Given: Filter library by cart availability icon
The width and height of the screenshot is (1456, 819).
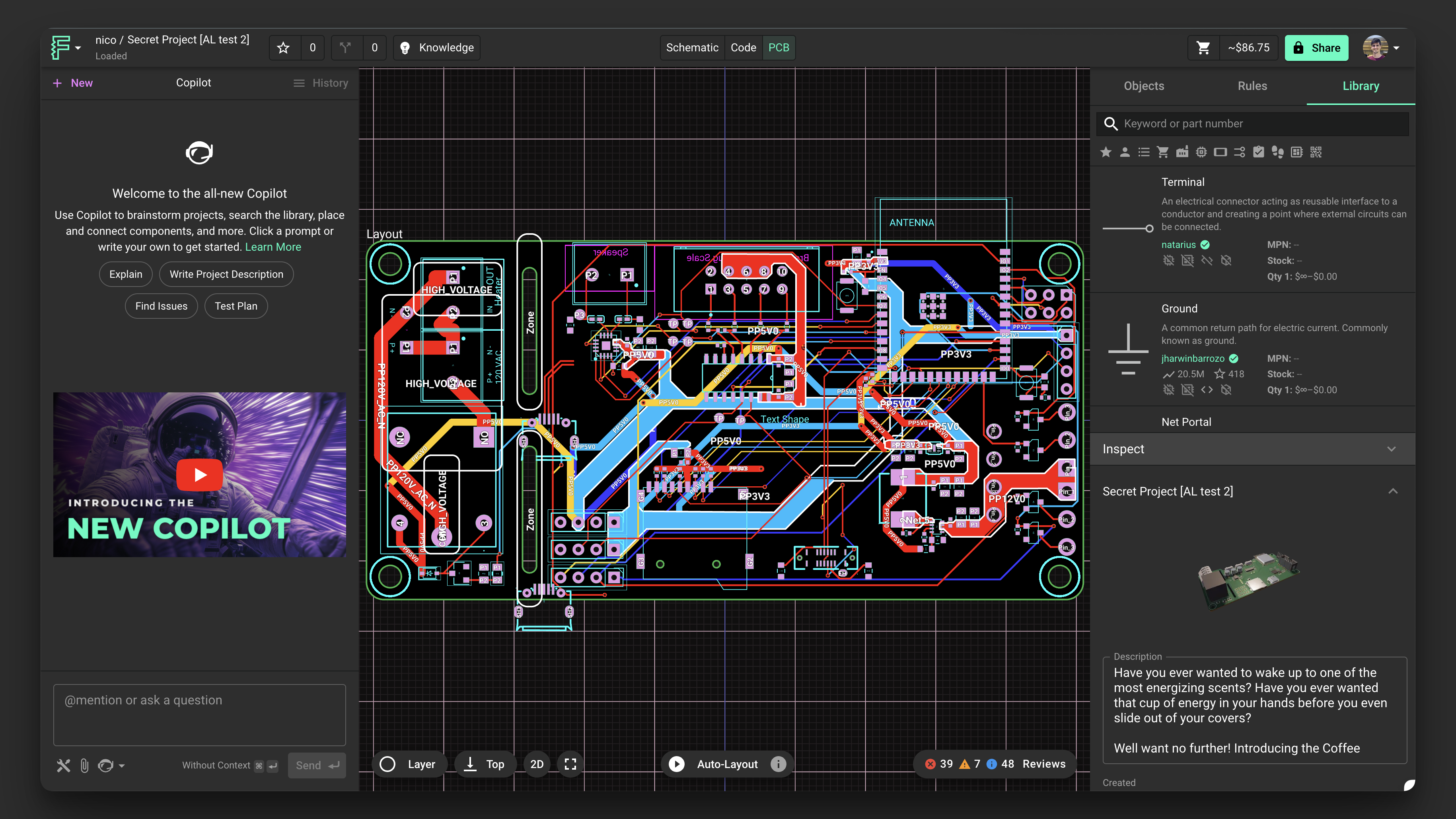Looking at the screenshot, I should [x=1163, y=152].
